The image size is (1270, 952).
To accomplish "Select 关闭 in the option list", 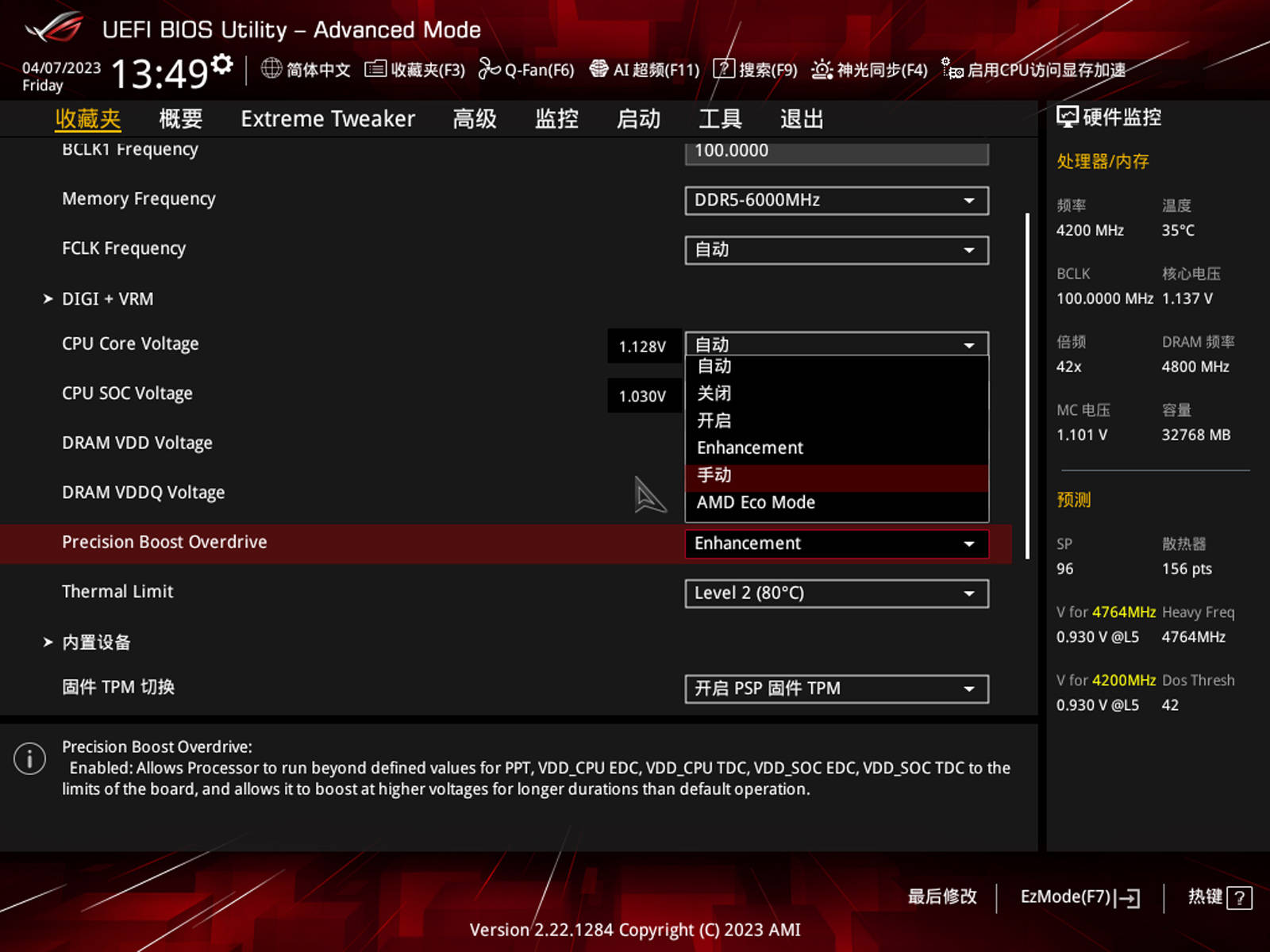I will coord(837,393).
